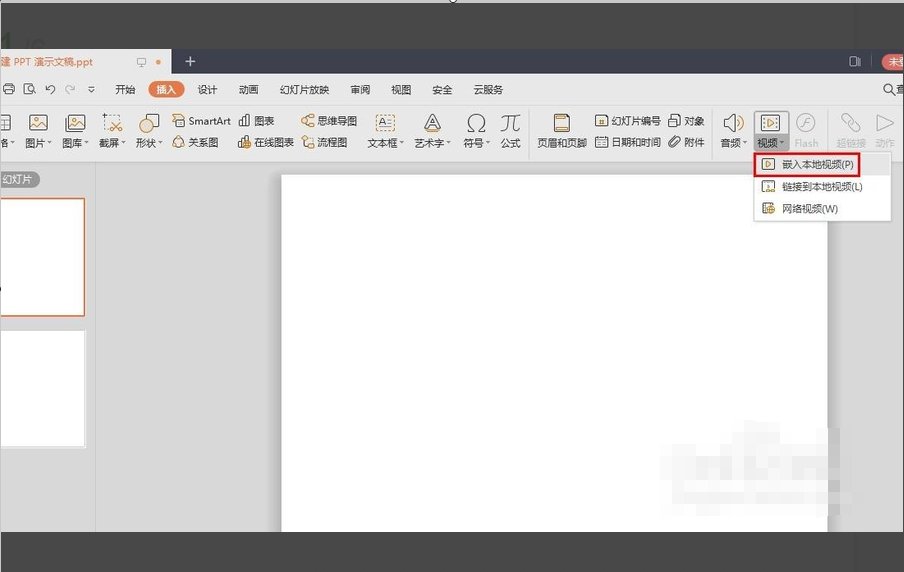Insert a 流程图 flowchart
The width and height of the screenshot is (904, 572).
coord(324,142)
